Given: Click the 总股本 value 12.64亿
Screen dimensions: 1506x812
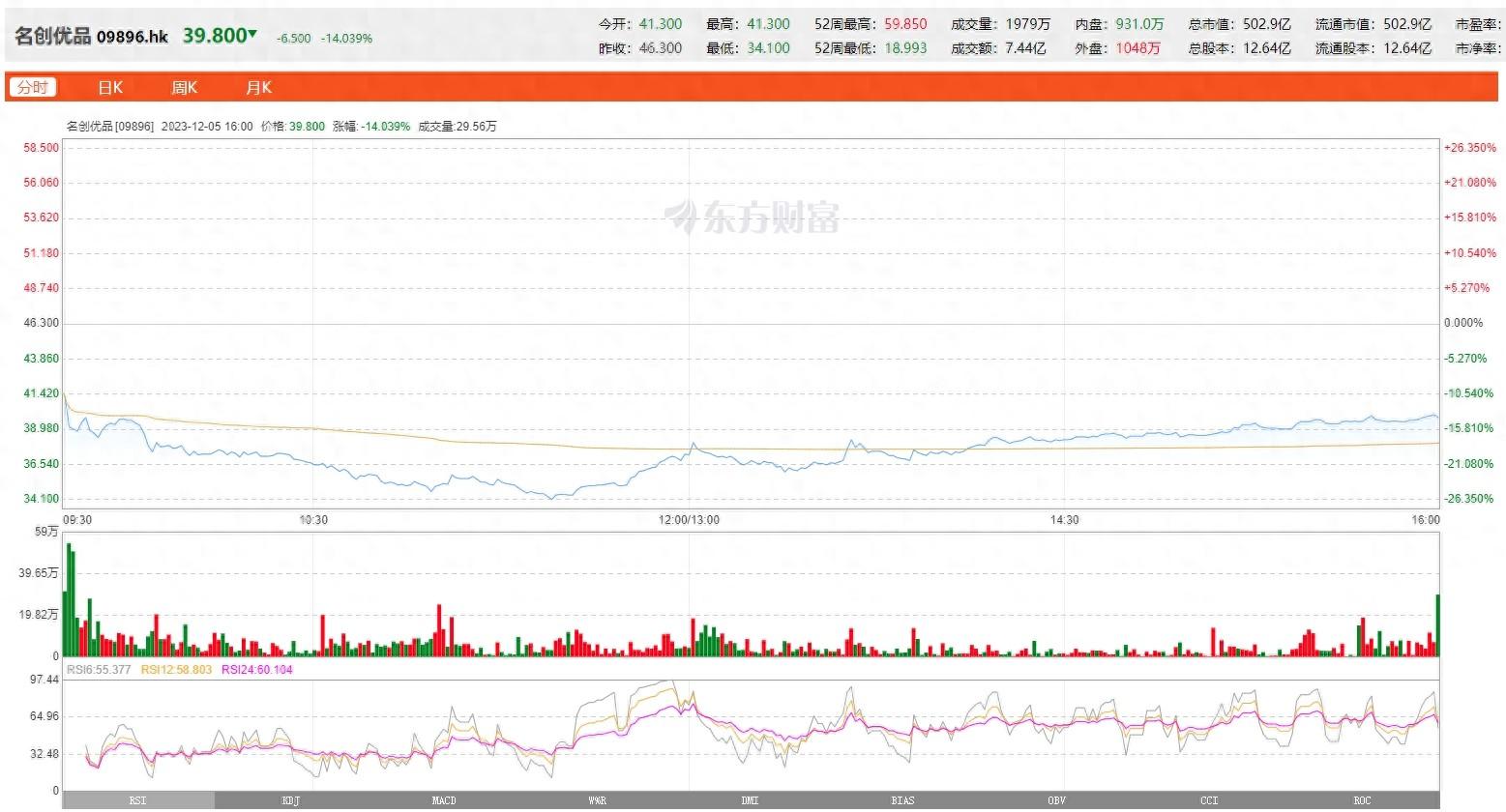Looking at the screenshot, I should [x=1267, y=48].
